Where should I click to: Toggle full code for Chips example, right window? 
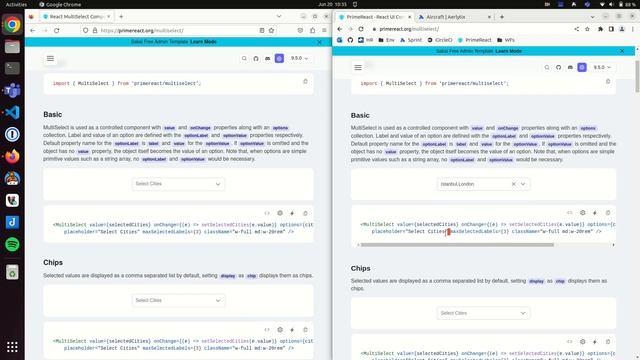pyautogui.click(x=570, y=342)
